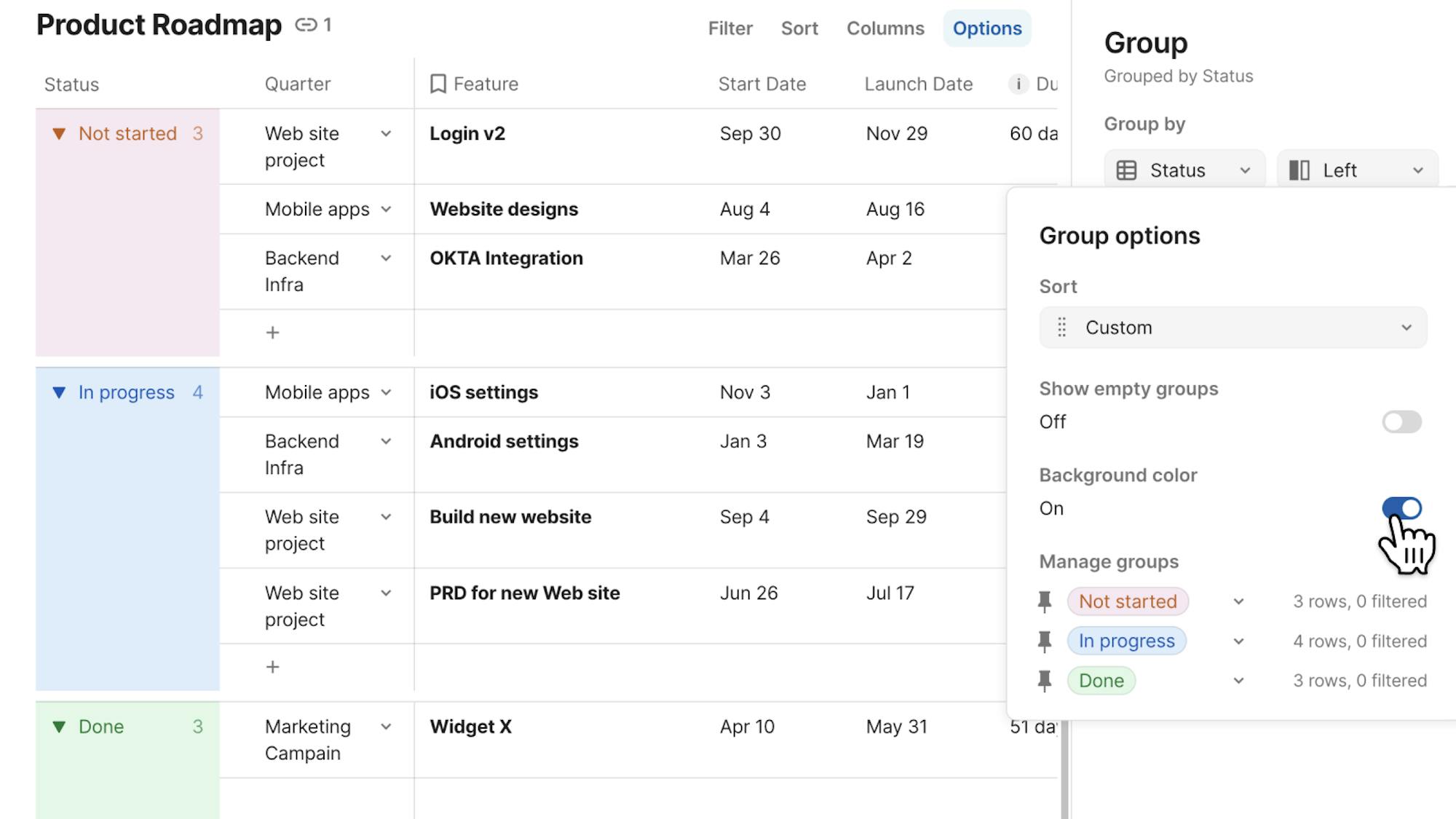
Task: Click the Sort button in toolbar
Action: click(x=799, y=28)
